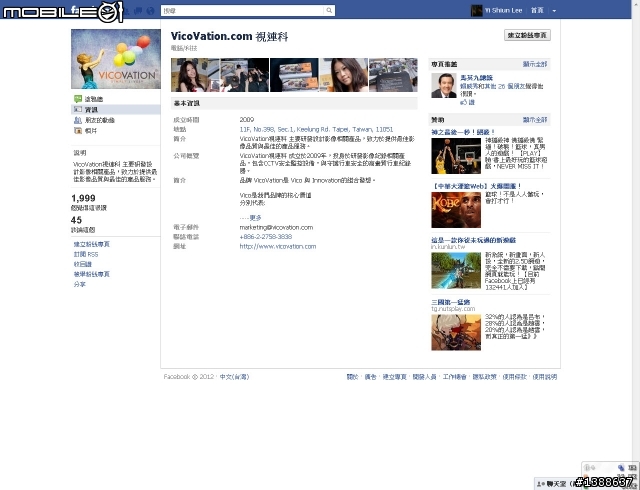Open the messages icon in Facebook top bar
The height and width of the screenshot is (490, 640).
[x=139, y=11]
